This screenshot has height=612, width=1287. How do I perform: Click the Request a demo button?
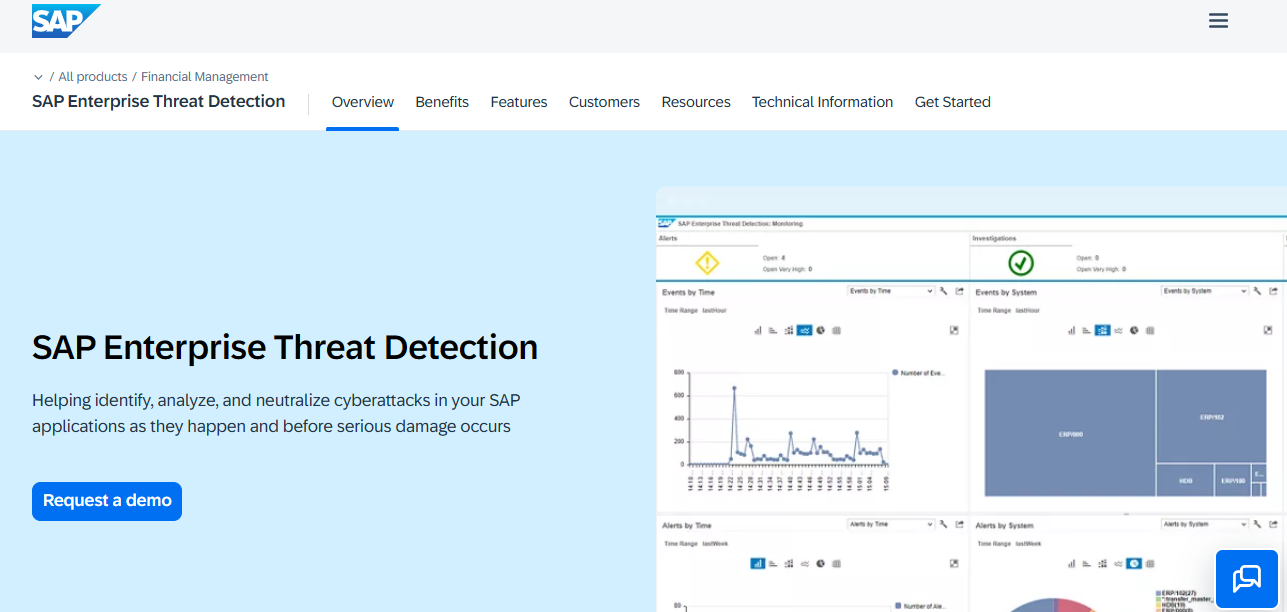point(107,501)
